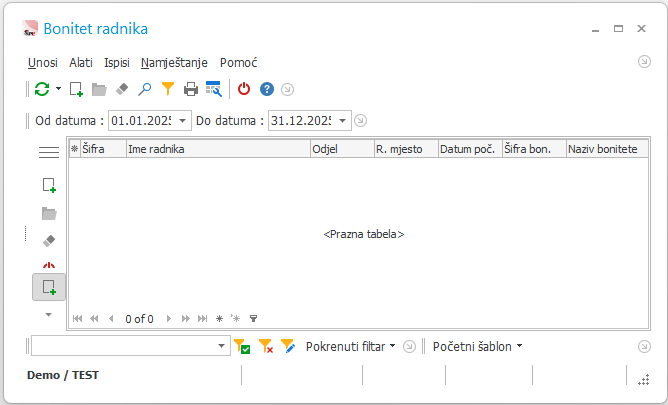
Task: Click the folder icon in left sidebar
Action: pyautogui.click(x=49, y=213)
